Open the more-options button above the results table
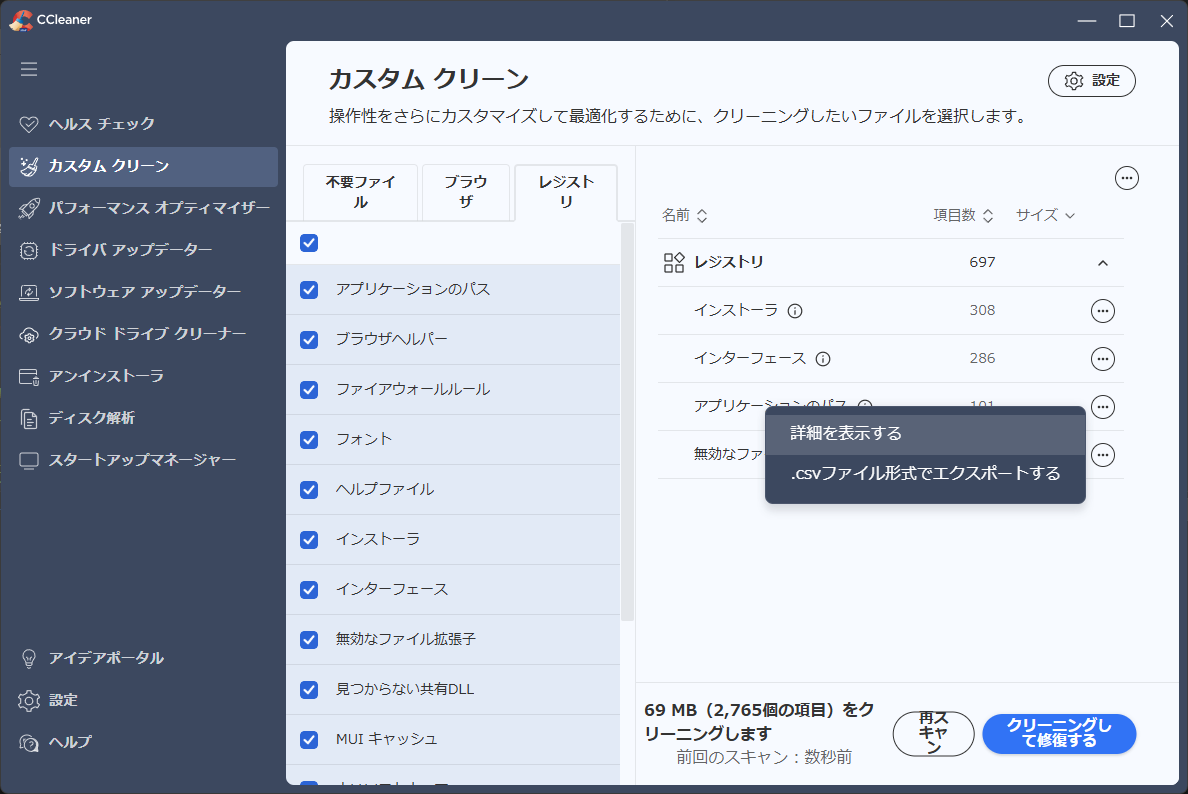This screenshot has width=1188, height=794. [1127, 178]
